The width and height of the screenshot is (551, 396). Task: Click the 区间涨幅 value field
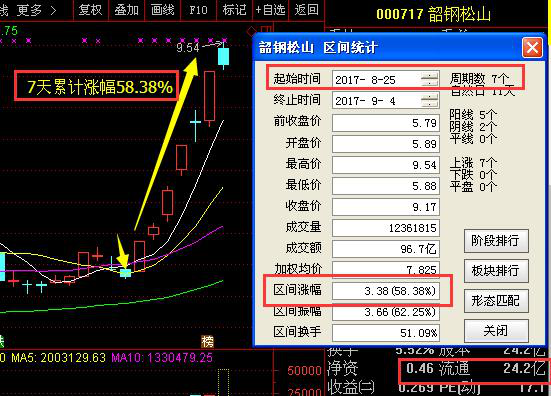pyautogui.click(x=386, y=291)
